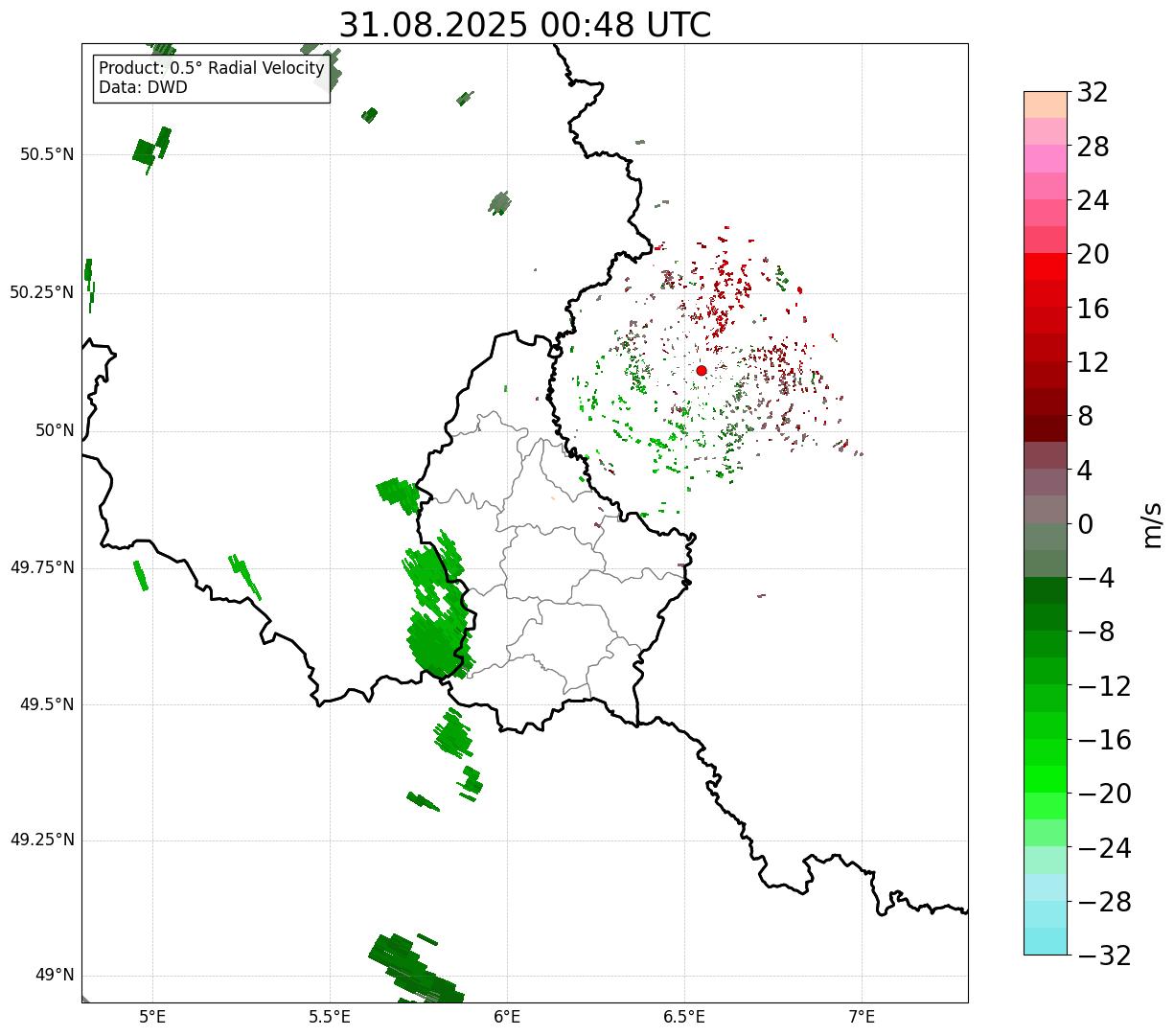Click the 8 colorbar tick label
Image resolution: width=1174 pixels, height=1036 pixels.
tap(1085, 416)
